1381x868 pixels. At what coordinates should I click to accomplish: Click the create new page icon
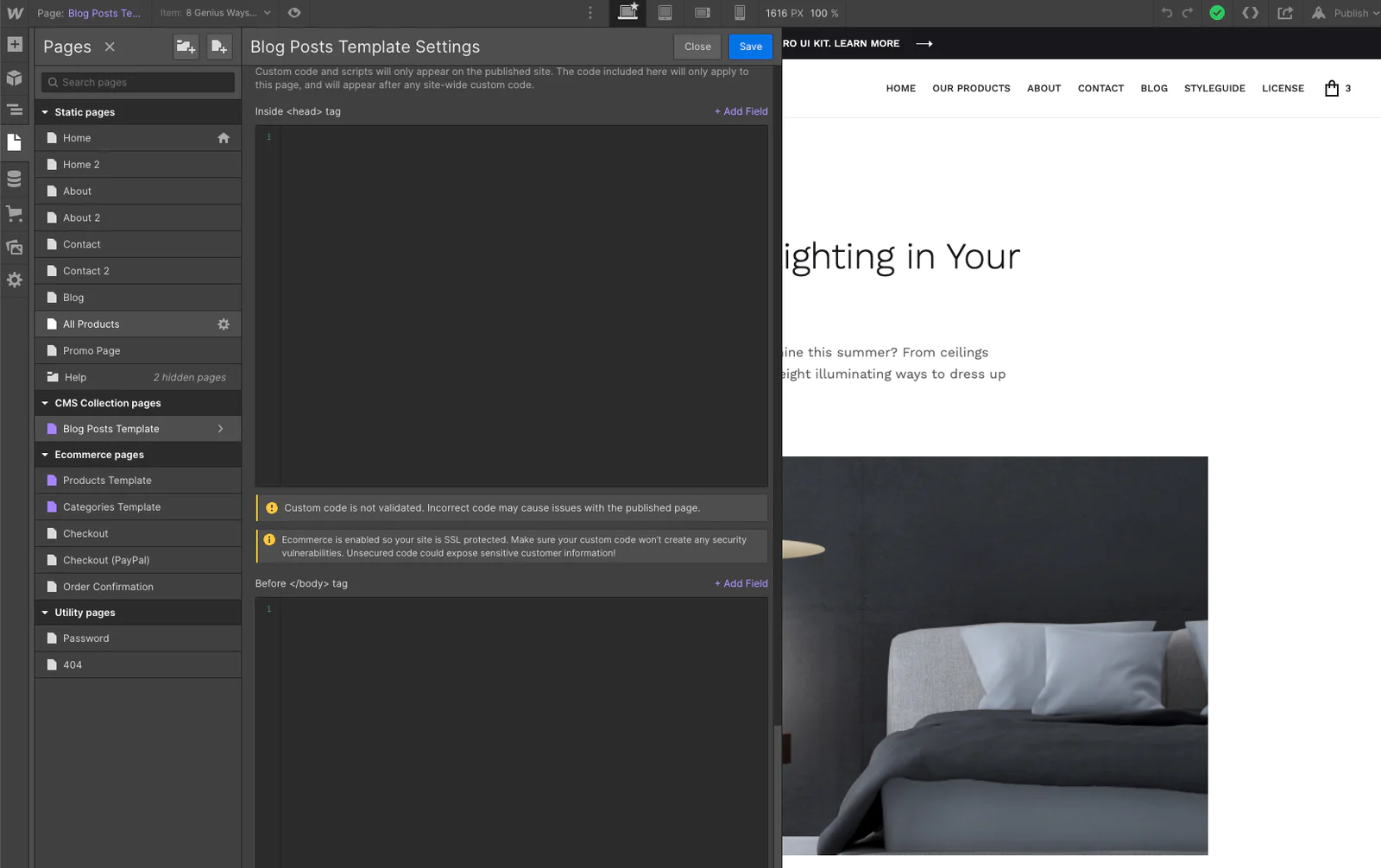(x=219, y=47)
